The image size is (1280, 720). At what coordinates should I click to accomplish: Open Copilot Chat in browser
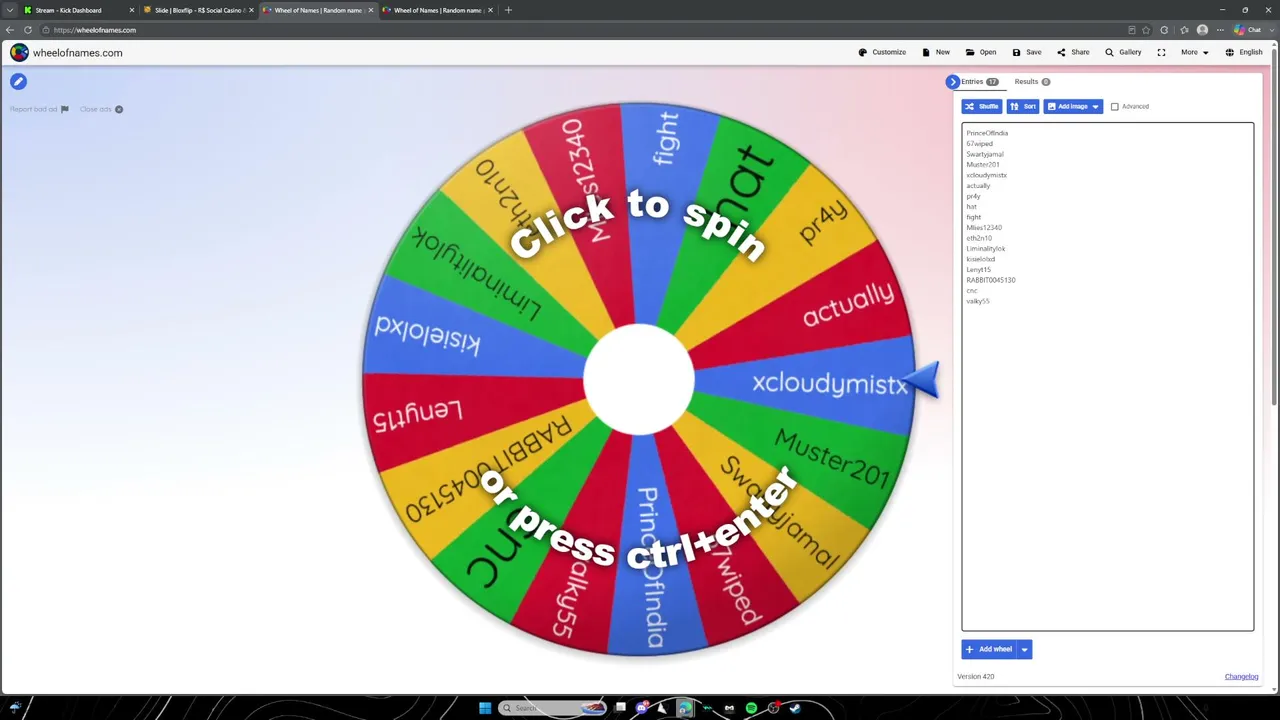1248,30
